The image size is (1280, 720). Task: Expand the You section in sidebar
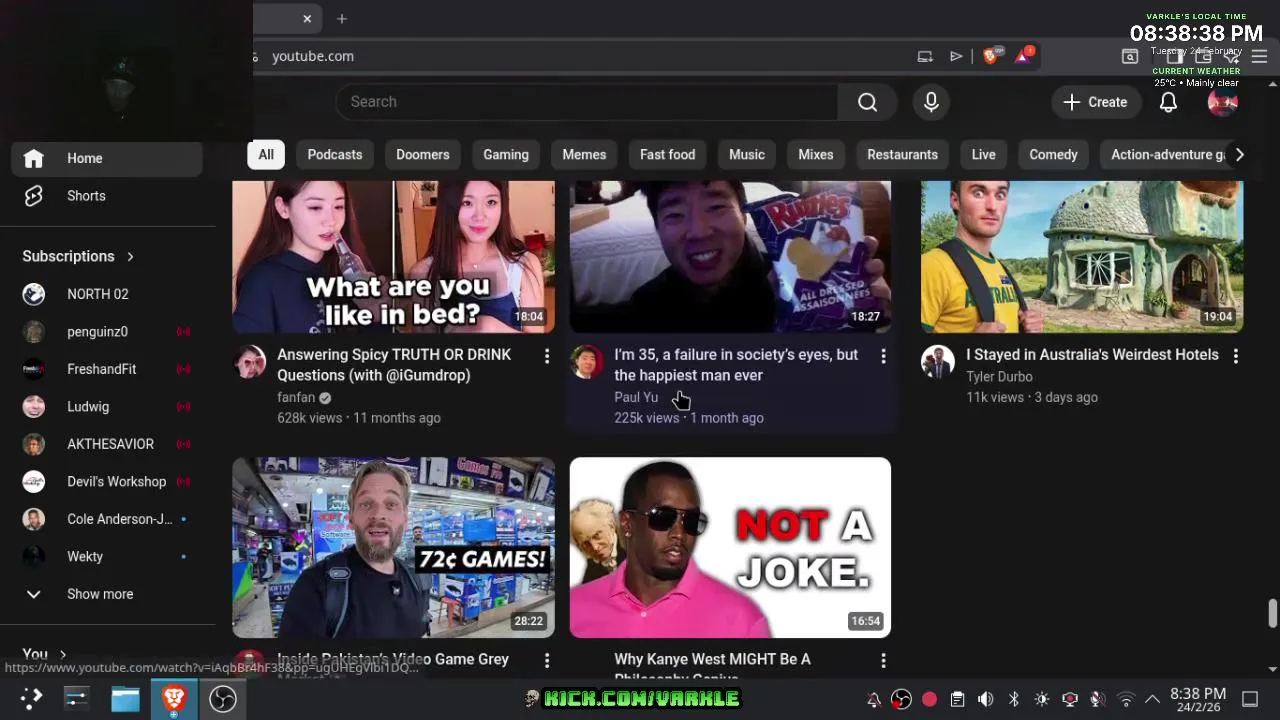(x=45, y=654)
